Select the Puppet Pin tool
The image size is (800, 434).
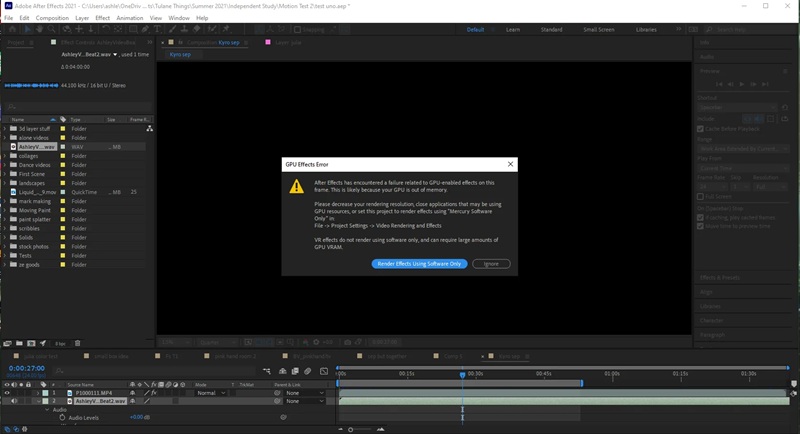[226, 29]
